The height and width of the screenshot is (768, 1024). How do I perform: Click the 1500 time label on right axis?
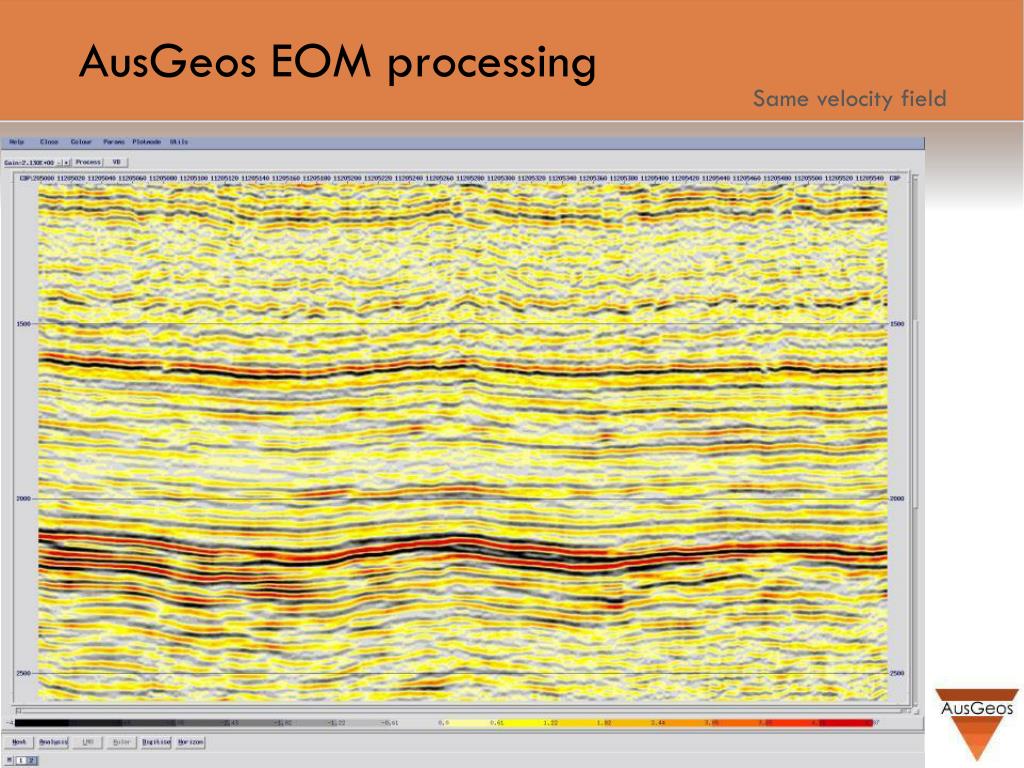897,324
